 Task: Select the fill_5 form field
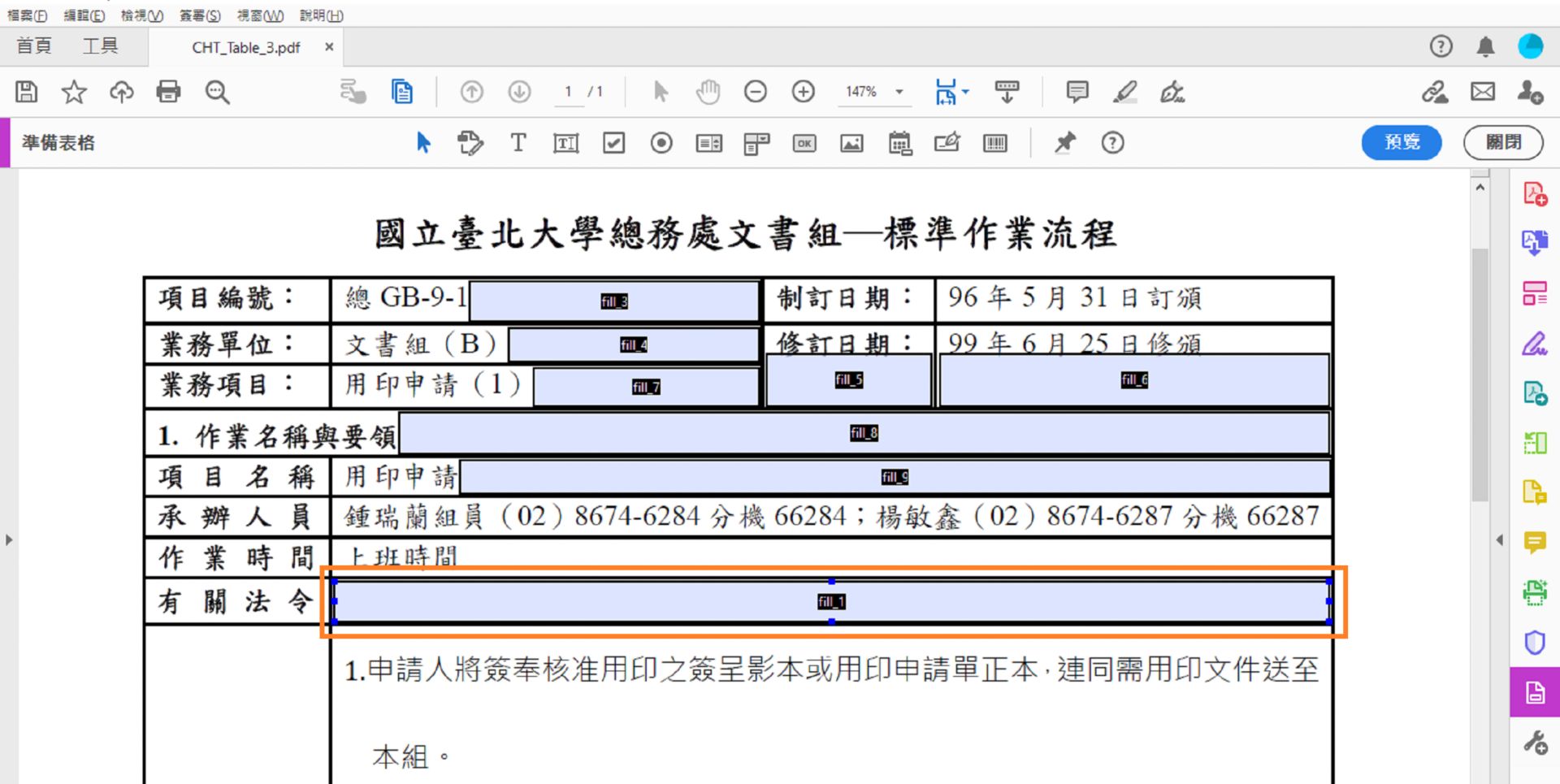[849, 379]
